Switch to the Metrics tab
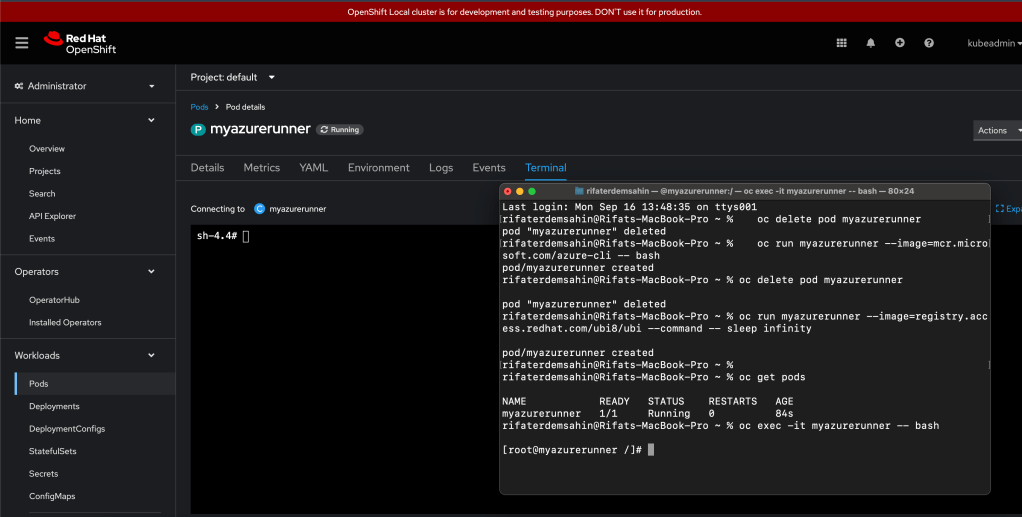 tap(262, 168)
